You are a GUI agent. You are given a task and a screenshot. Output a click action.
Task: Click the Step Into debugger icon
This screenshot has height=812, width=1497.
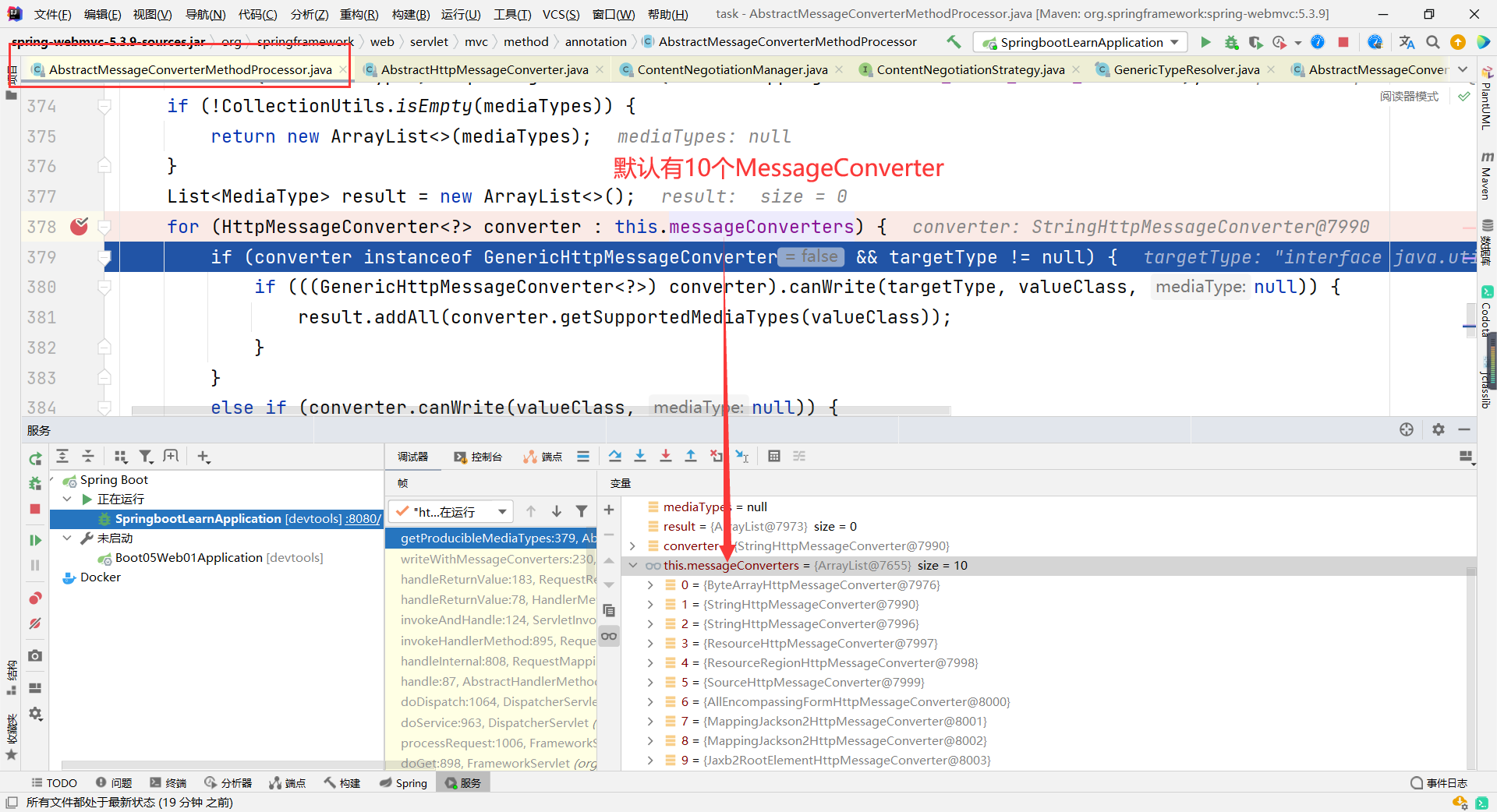point(640,457)
